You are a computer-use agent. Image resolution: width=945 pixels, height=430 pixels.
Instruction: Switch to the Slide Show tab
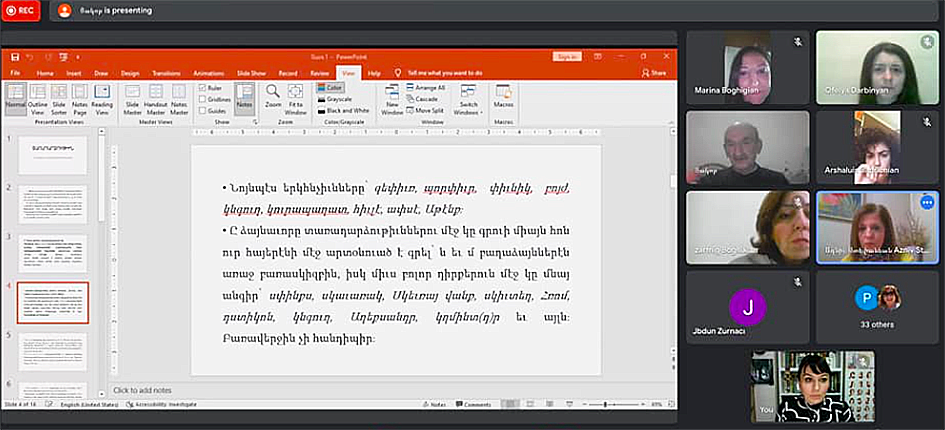coord(250,73)
